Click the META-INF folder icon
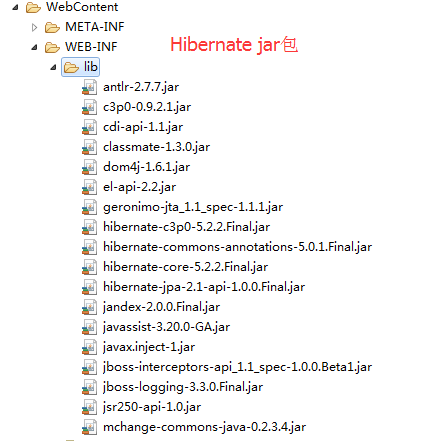The width and height of the screenshot is (432, 441). pos(52,27)
